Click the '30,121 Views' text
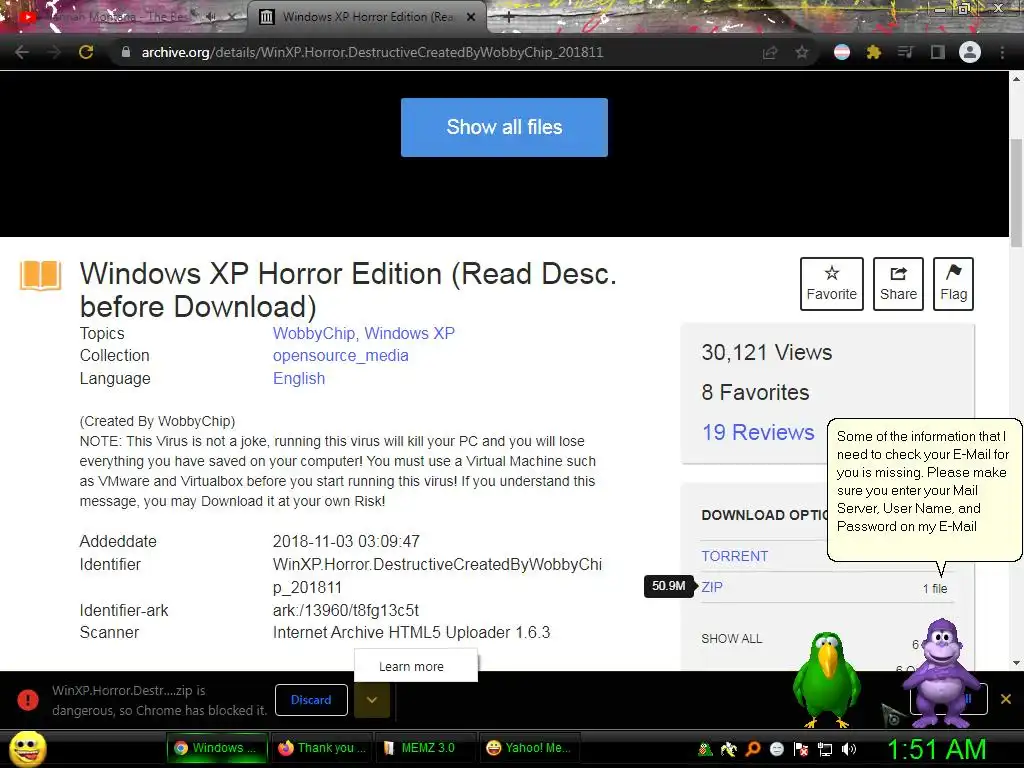1024x768 pixels. 767,353
